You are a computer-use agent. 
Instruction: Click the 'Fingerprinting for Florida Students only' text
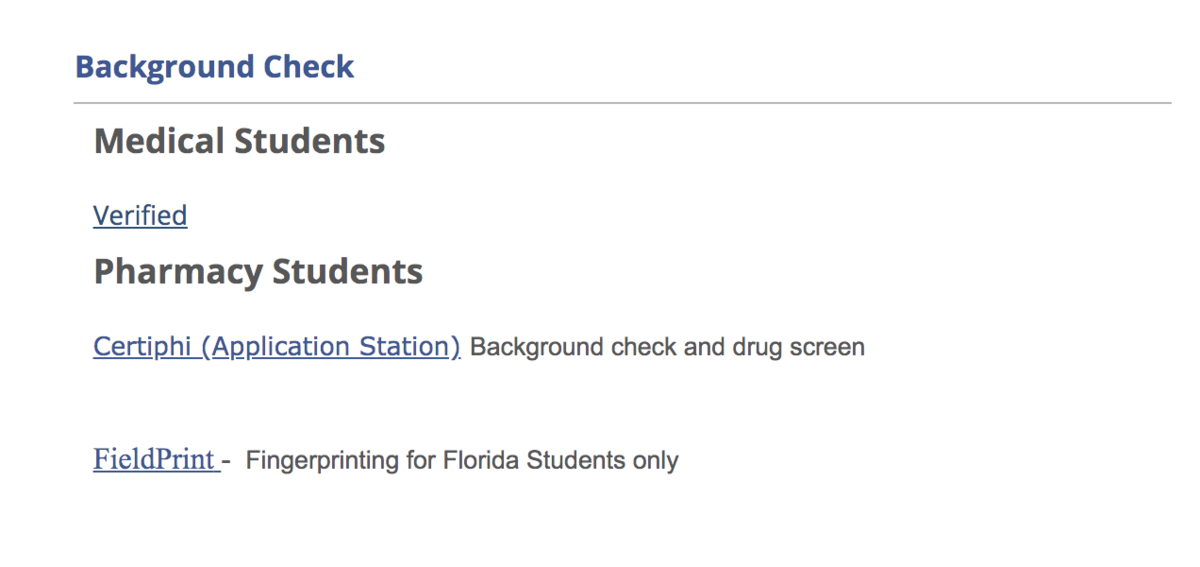click(x=462, y=461)
